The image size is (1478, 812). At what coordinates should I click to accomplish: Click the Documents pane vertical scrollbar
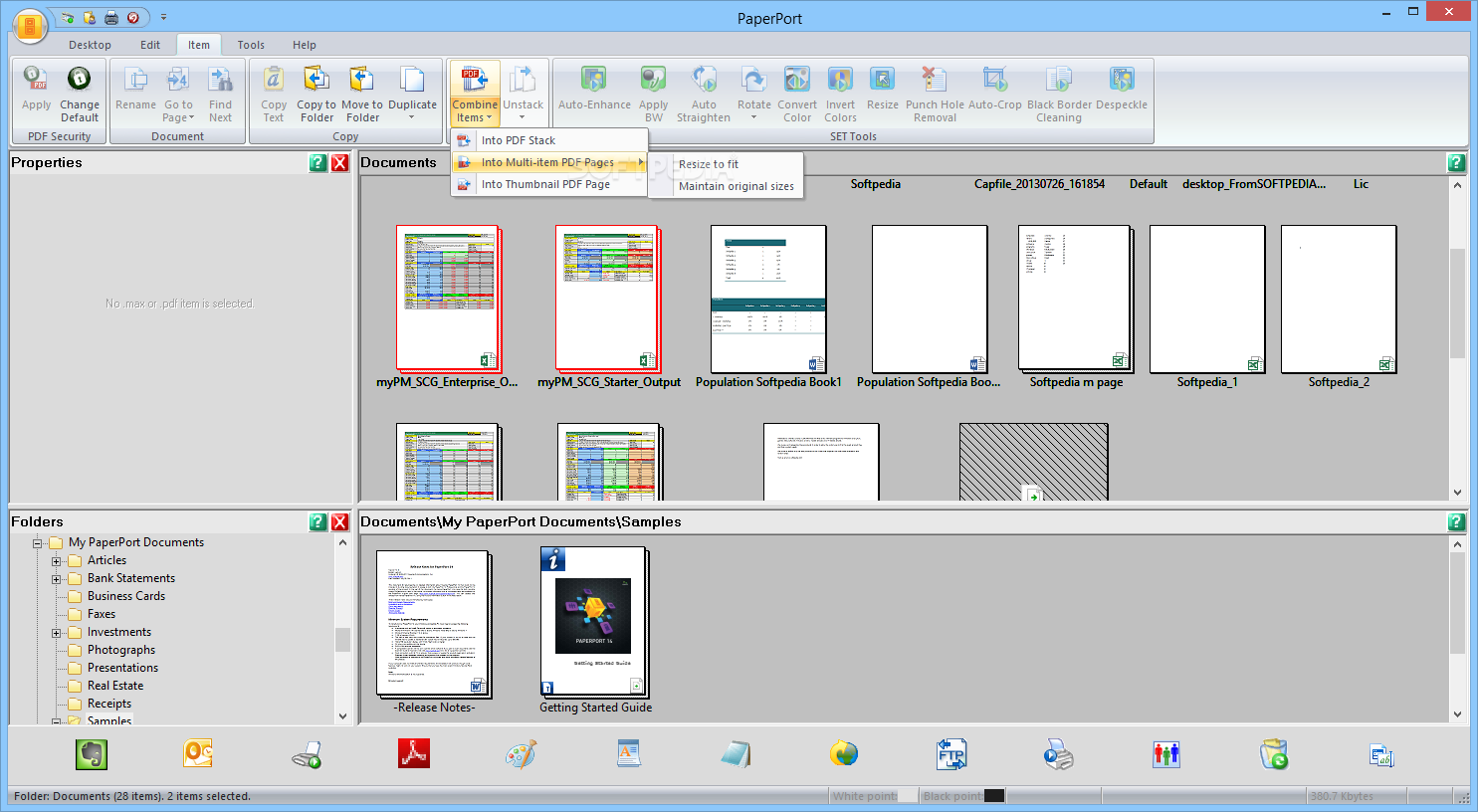click(1457, 338)
